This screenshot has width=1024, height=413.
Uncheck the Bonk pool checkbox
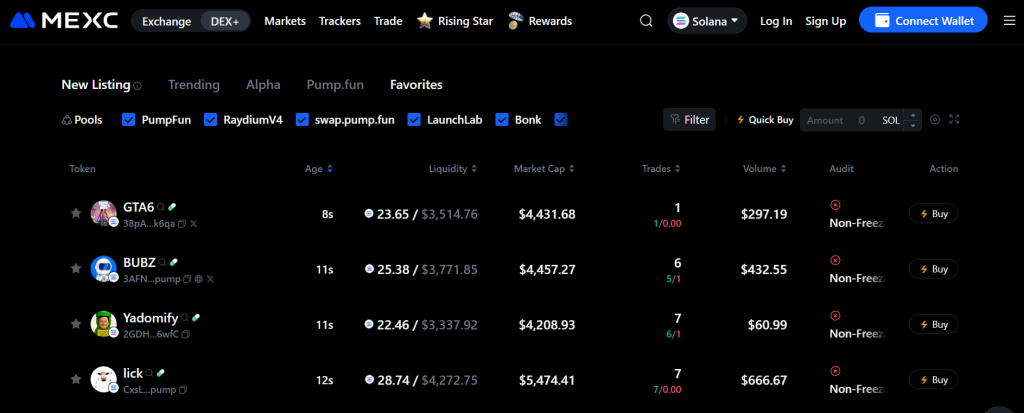[x=502, y=120]
